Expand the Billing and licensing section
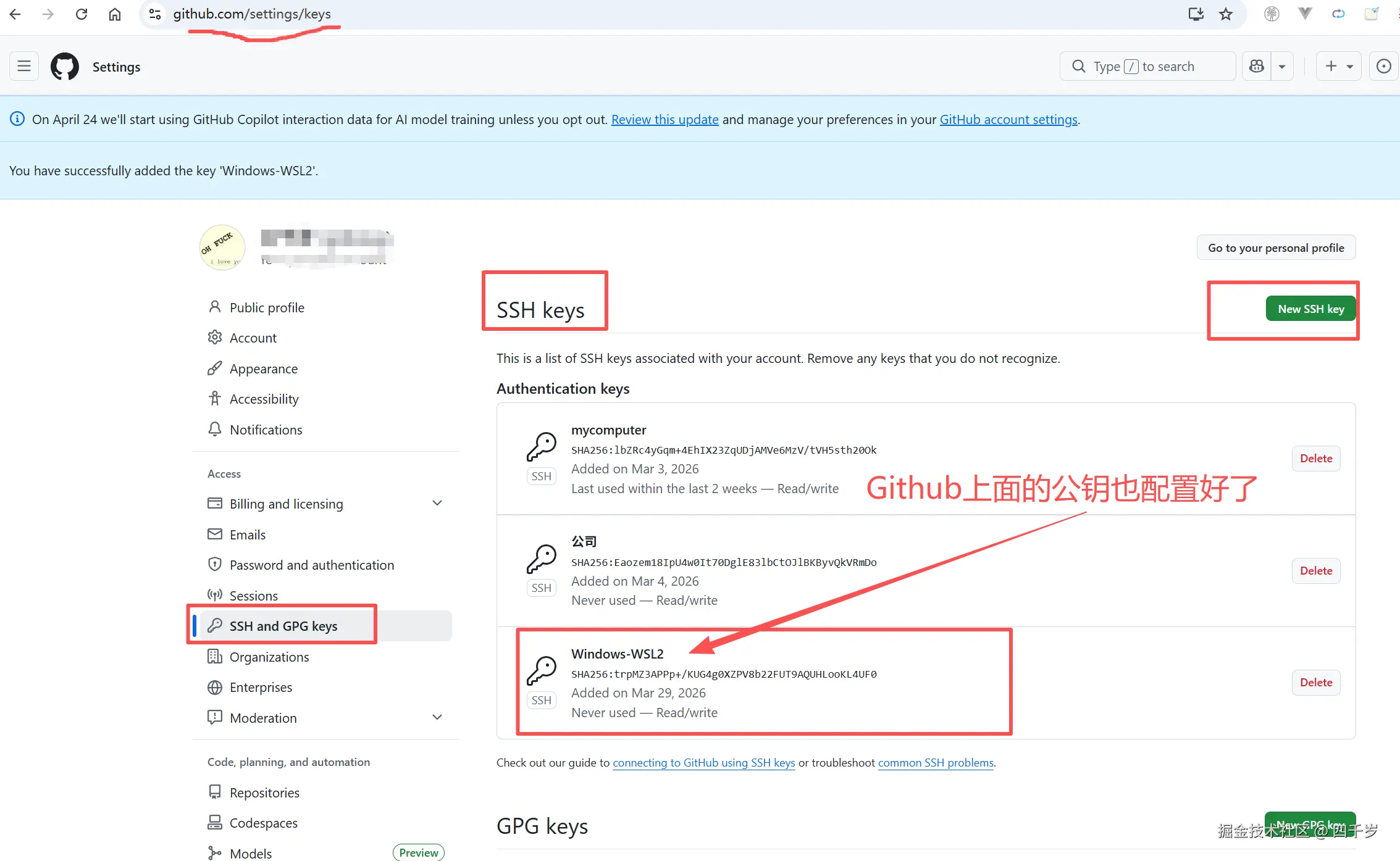Image resolution: width=1400 pixels, height=861 pixels. point(437,503)
